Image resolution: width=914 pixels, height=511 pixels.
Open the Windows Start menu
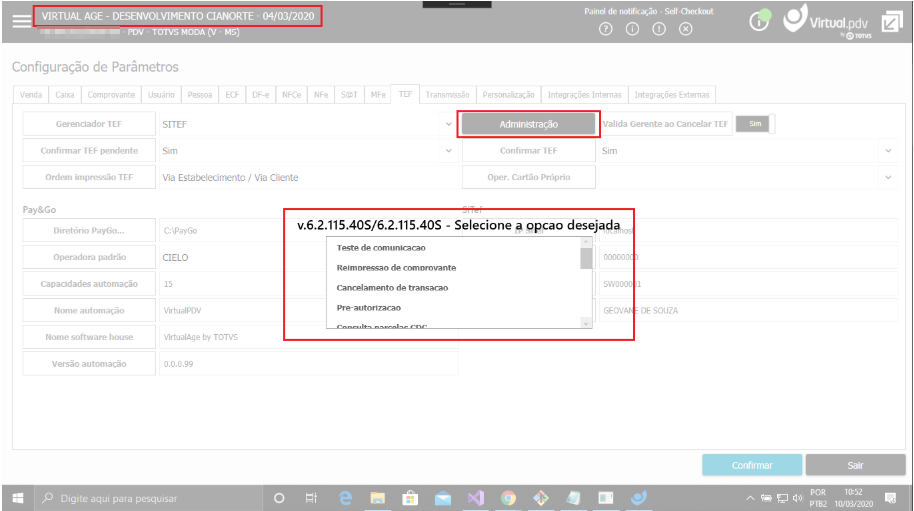coord(17,498)
